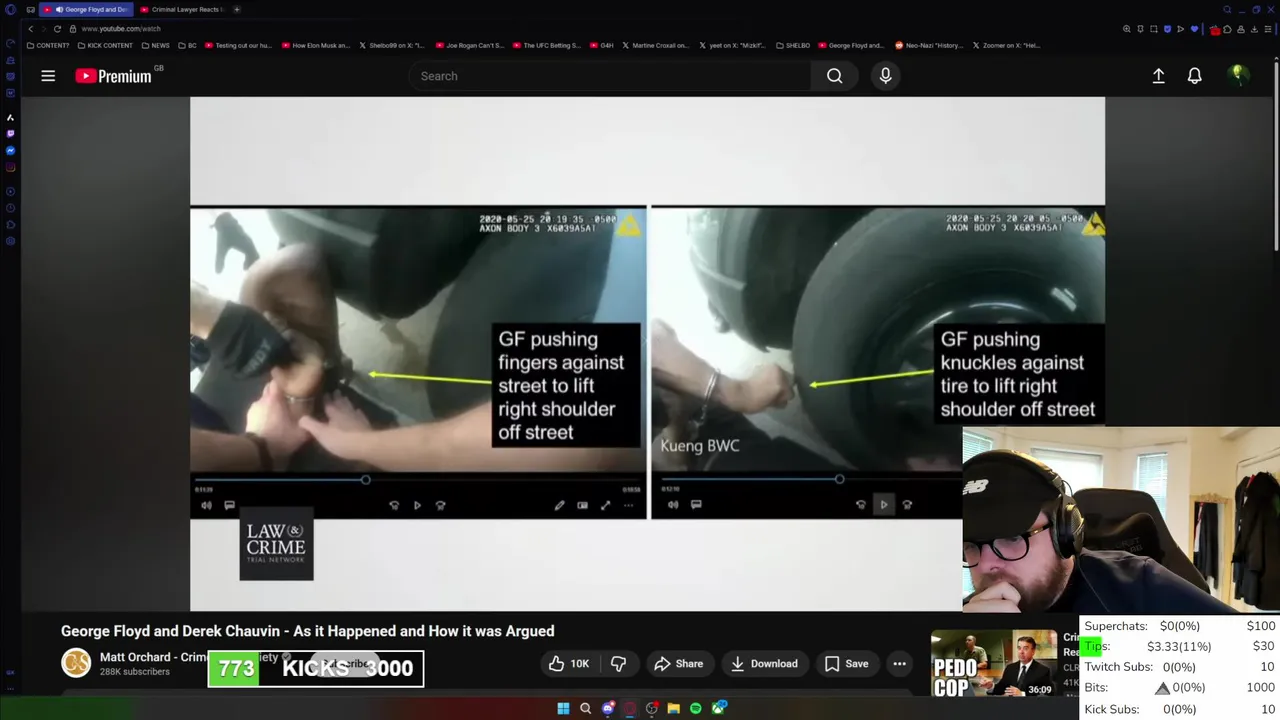The image size is (1280, 720).
Task: Open the NEWS bookmarks folder
Action: [x=156, y=45]
